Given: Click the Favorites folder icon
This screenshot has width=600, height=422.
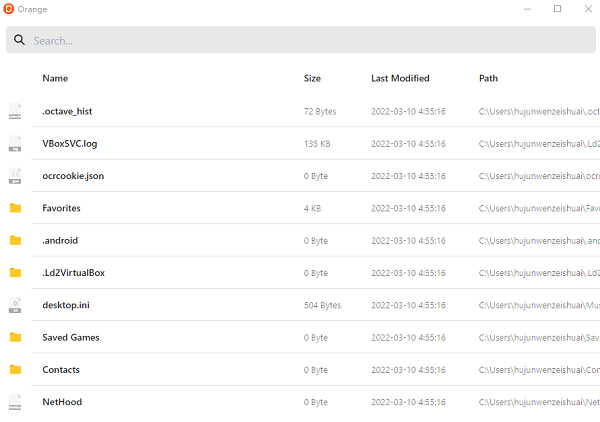Looking at the screenshot, I should click(x=15, y=208).
